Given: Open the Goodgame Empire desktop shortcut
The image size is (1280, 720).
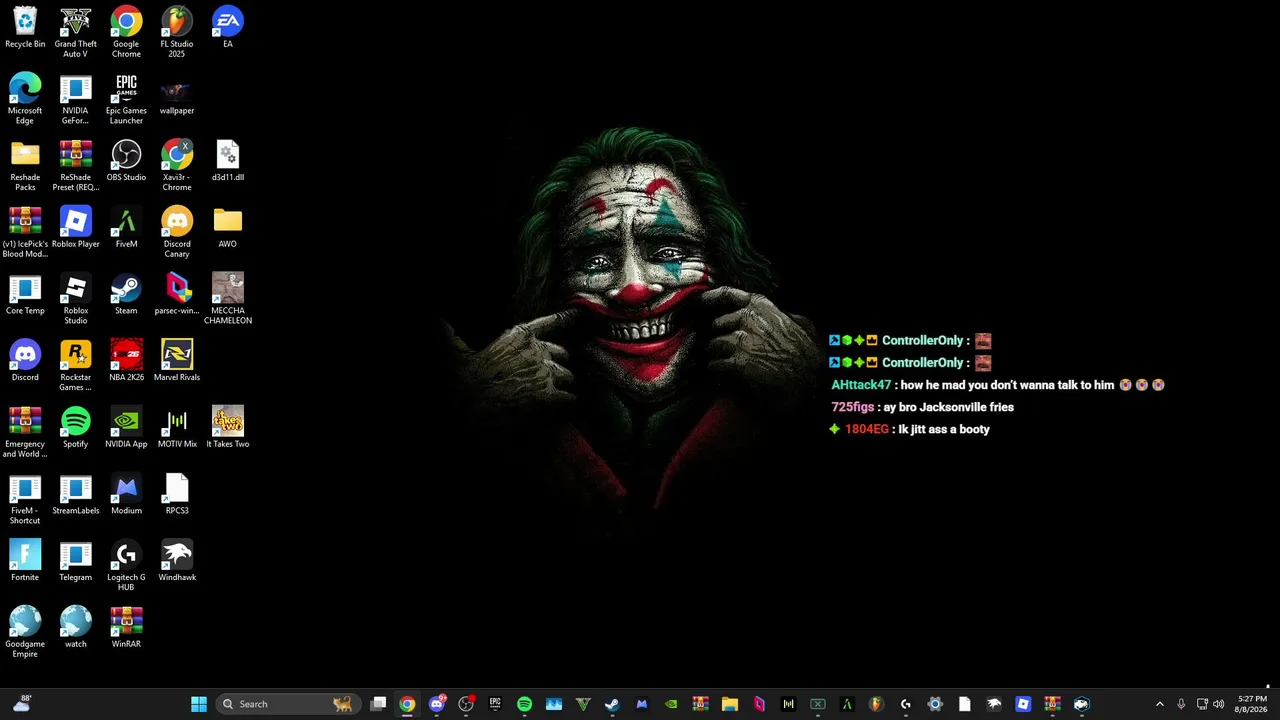Looking at the screenshot, I should pyautogui.click(x=25, y=633).
